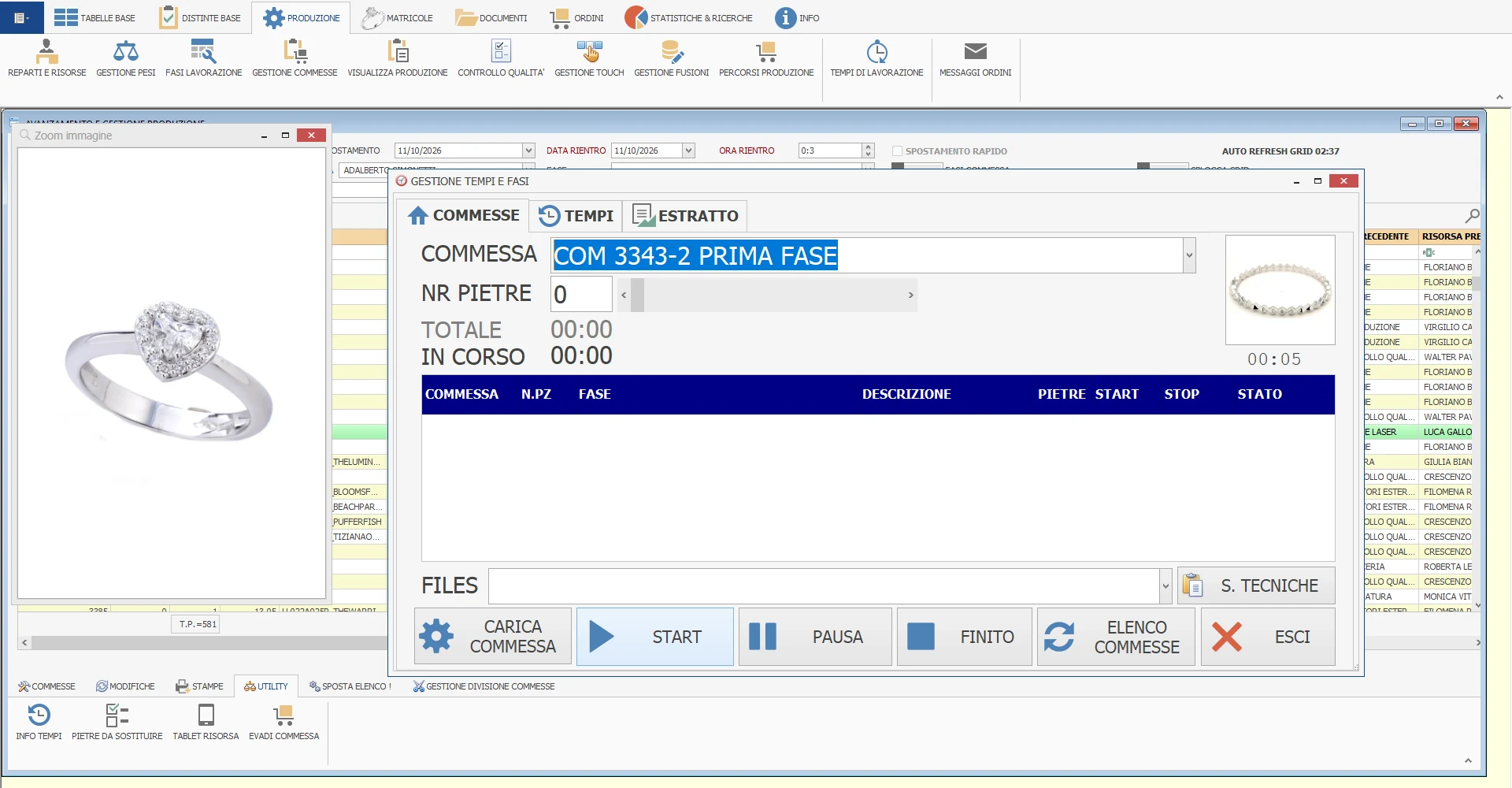Click the NR PIETRE horizontal slider right arrow
Screen dimensions: 1512x788
click(x=910, y=295)
